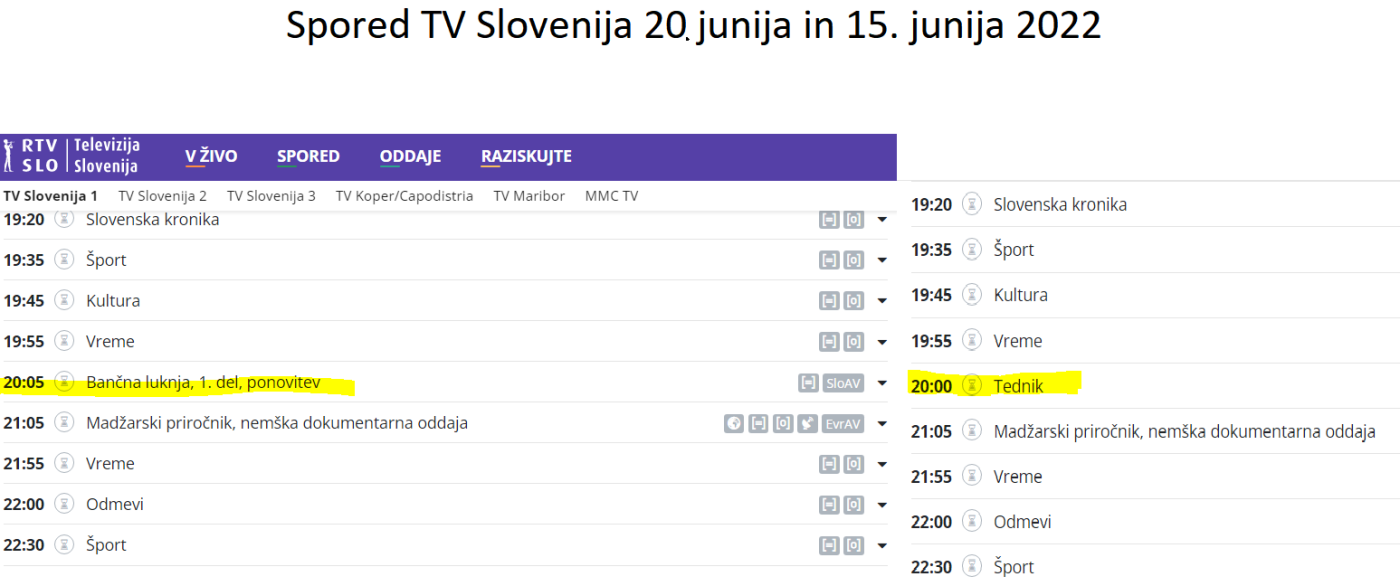
Task: Open the V ŽIVO menu item
Action: pos(211,157)
